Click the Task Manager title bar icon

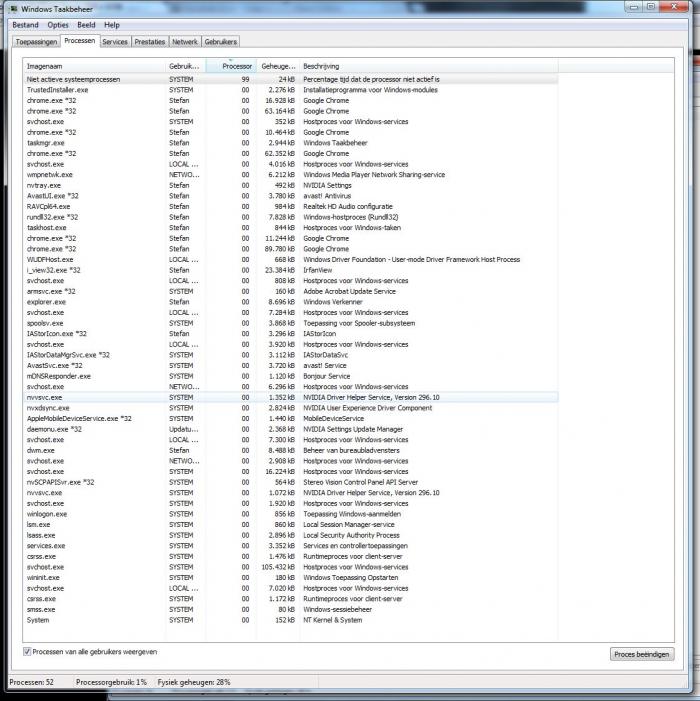click(x=14, y=9)
